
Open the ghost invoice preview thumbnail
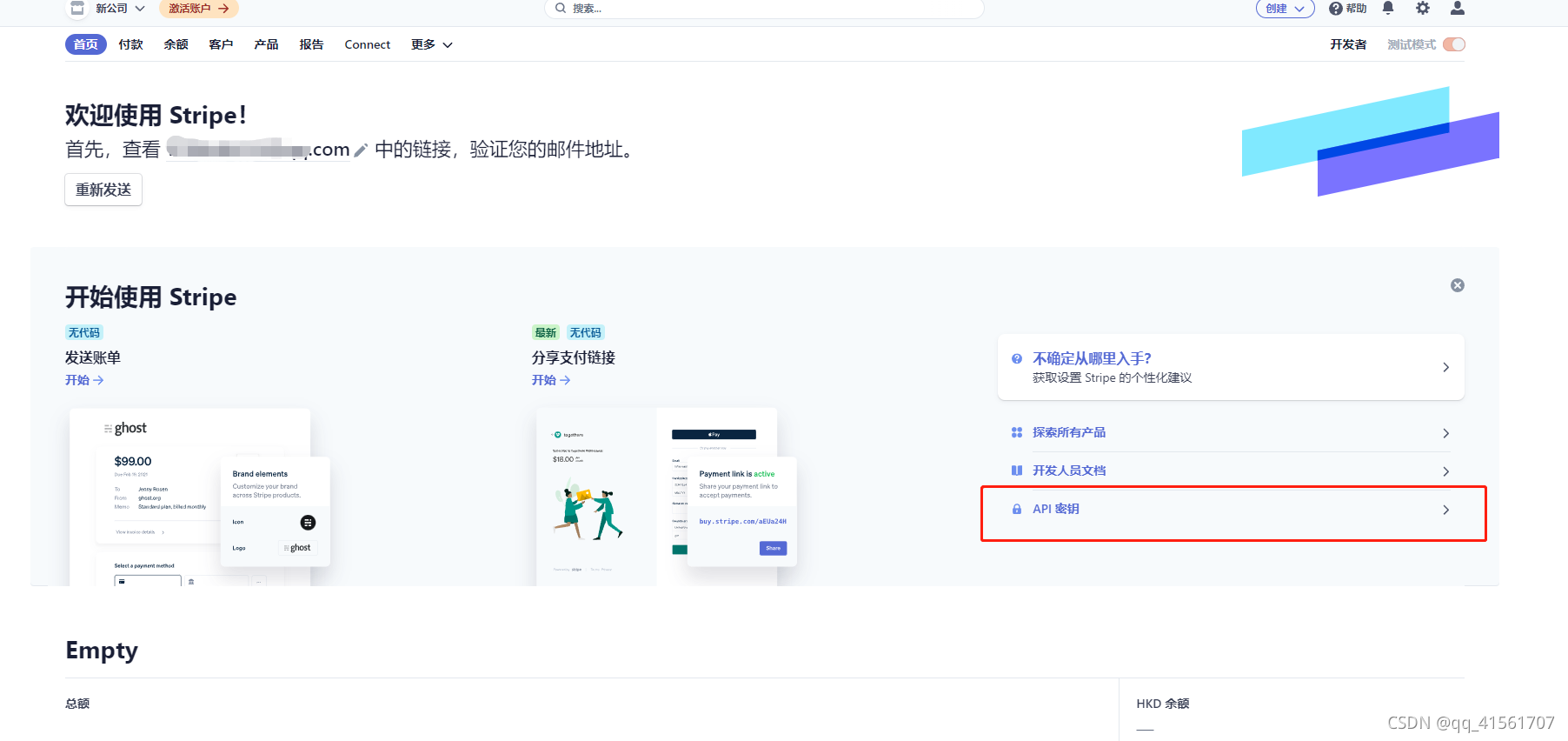200,497
